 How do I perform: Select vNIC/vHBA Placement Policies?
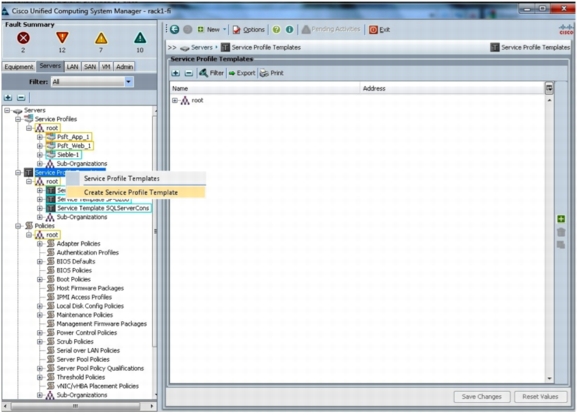(x=97, y=386)
